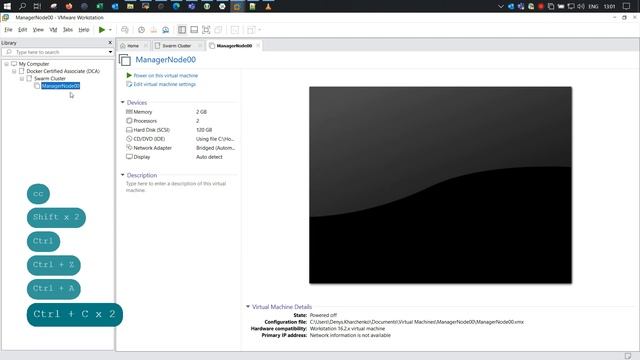Image resolution: width=640 pixels, height=360 pixels.
Task: Select ManagerNode00 in the library tree
Action: coord(60,86)
